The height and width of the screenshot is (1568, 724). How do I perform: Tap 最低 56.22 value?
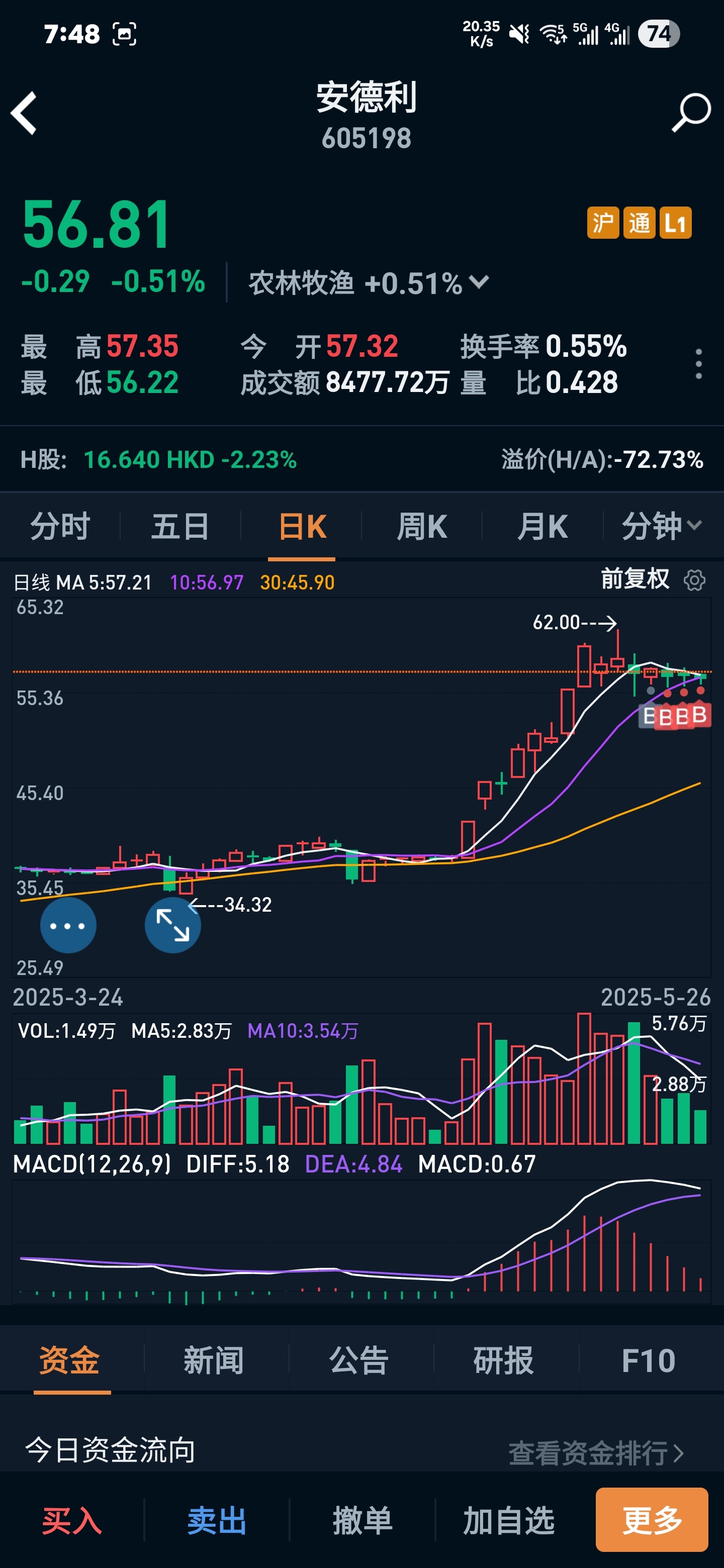[142, 383]
